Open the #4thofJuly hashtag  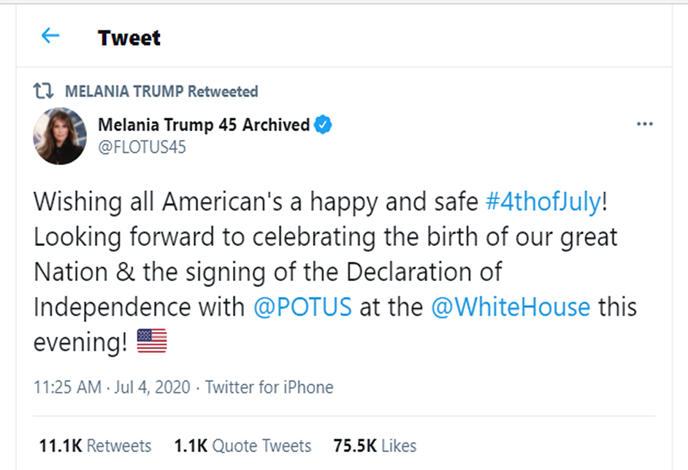(x=546, y=201)
